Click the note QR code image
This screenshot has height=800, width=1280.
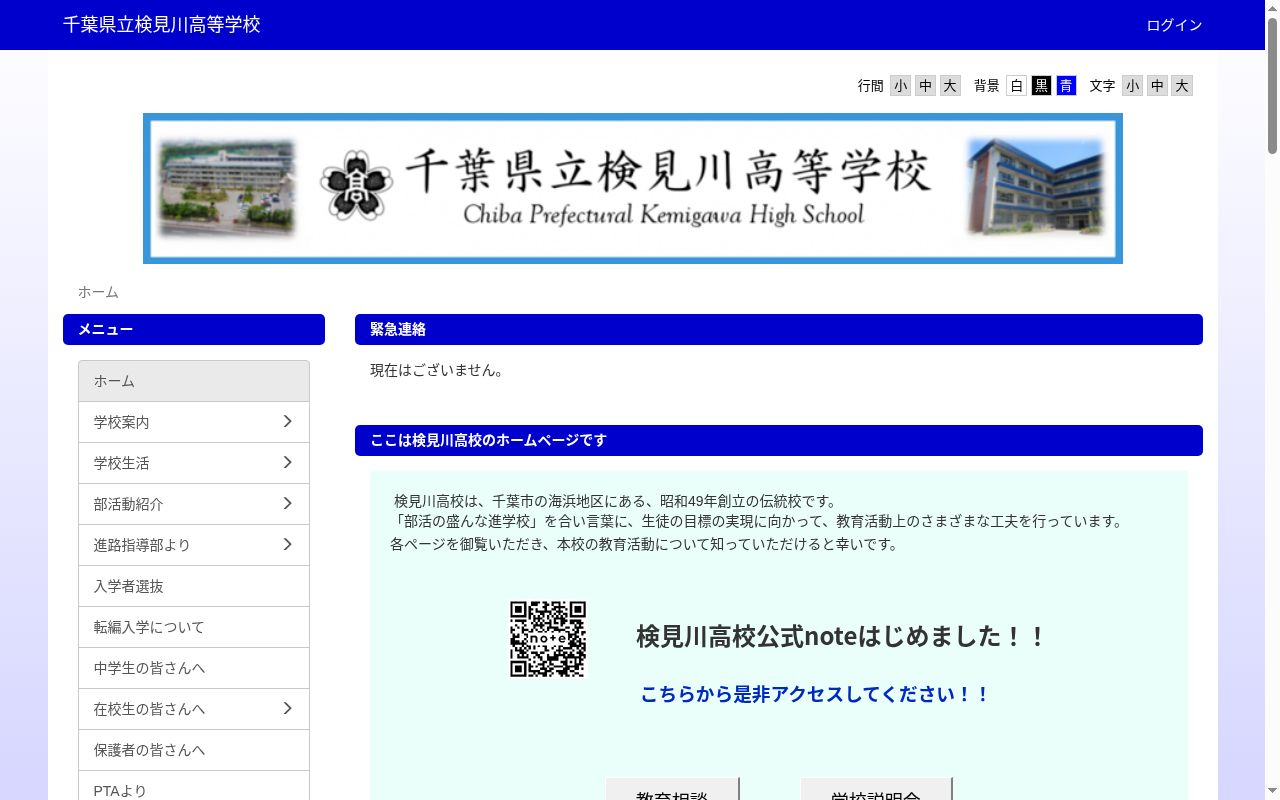548,639
